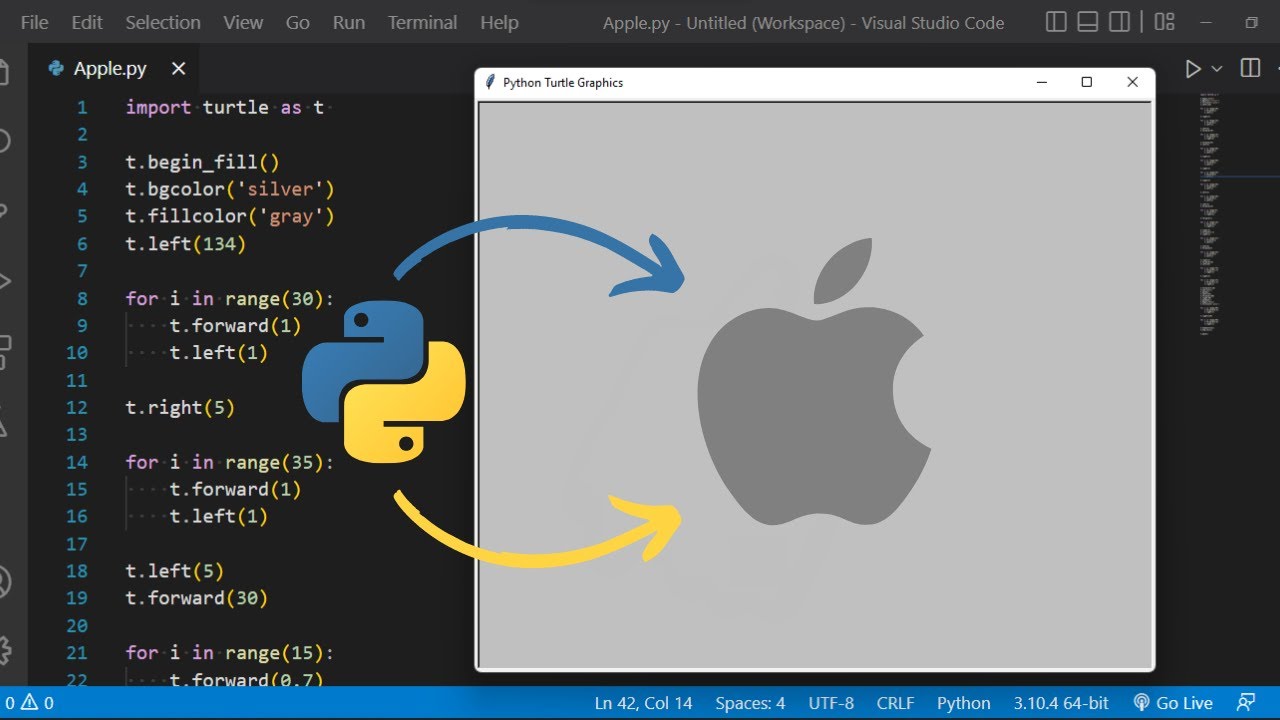The image size is (1280, 720).
Task: Click the Python Turtle Graphics title text
Action: tap(563, 83)
